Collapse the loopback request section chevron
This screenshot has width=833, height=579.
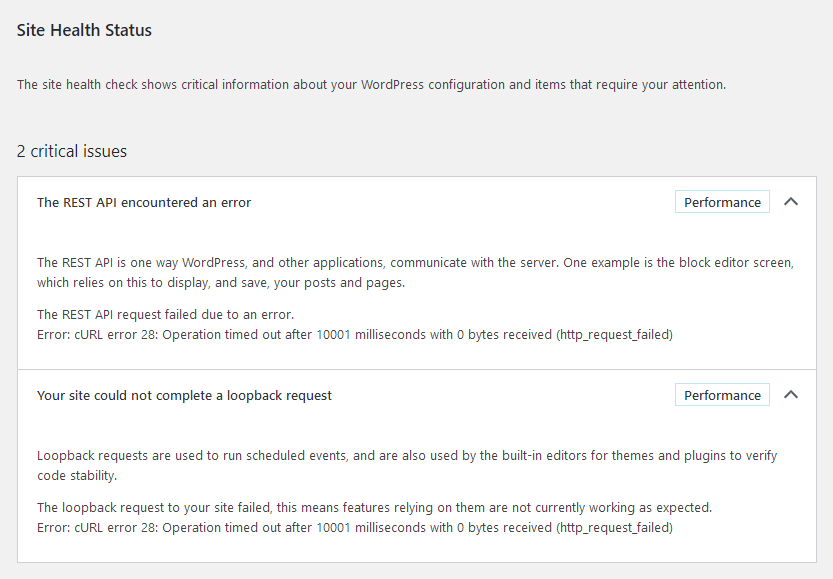point(791,395)
